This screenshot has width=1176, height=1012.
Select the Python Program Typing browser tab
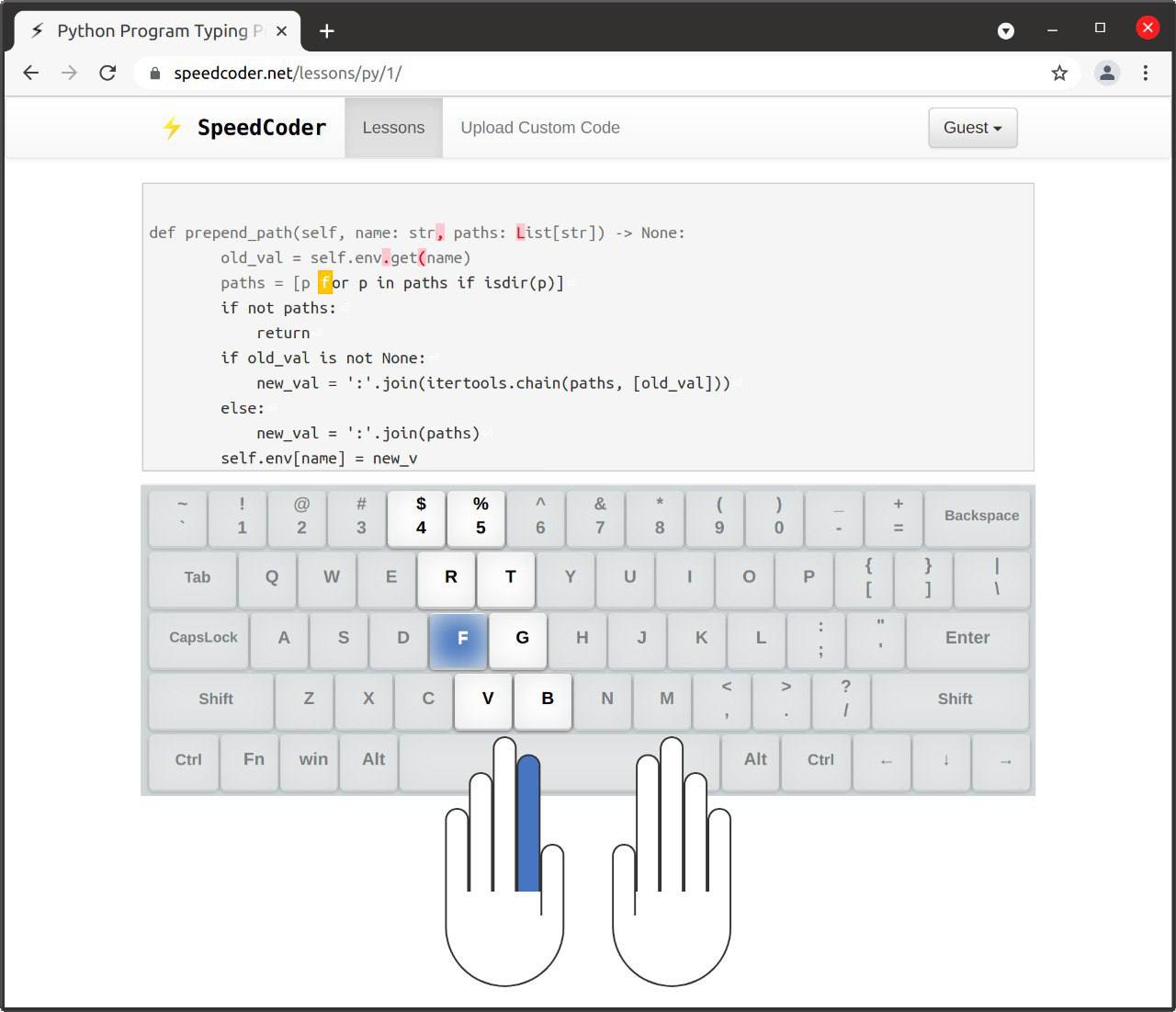156,30
